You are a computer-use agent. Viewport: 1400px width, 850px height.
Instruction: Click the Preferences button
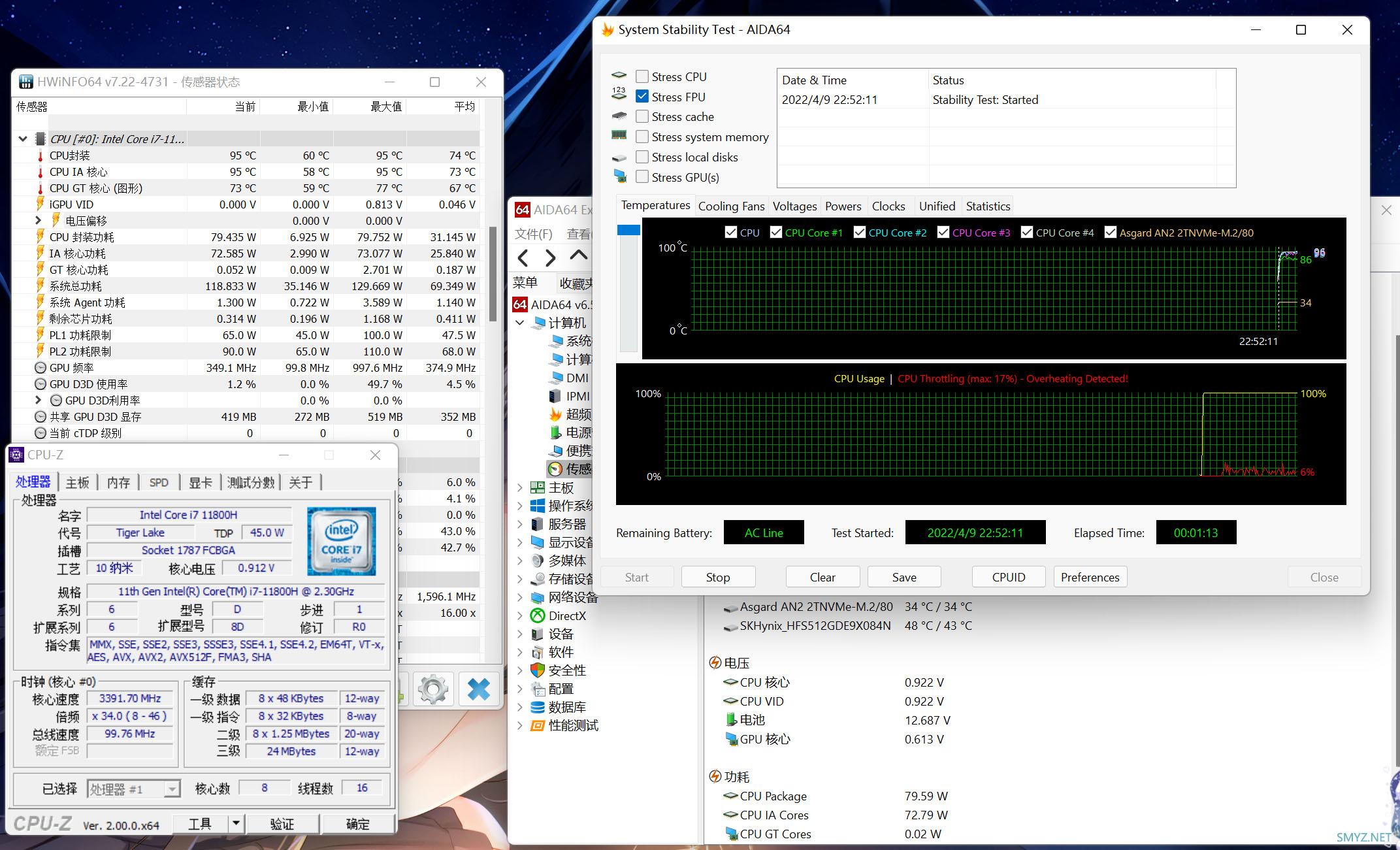coord(1090,577)
